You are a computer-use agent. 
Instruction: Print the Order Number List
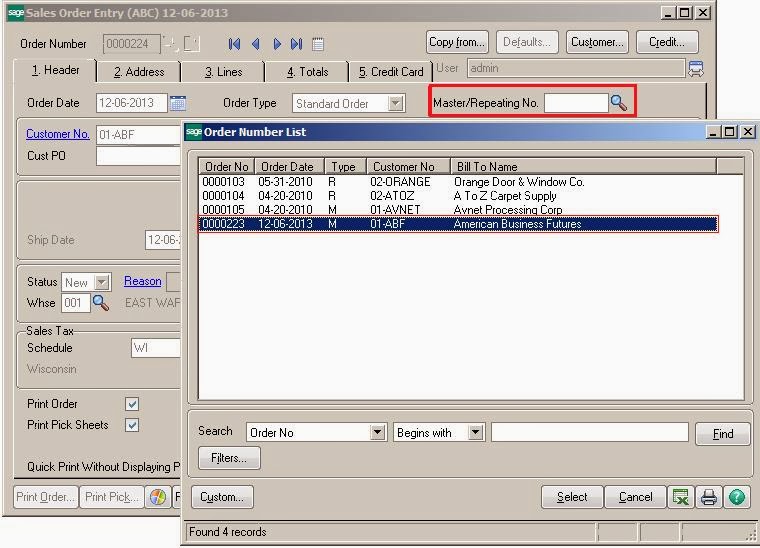pos(709,497)
